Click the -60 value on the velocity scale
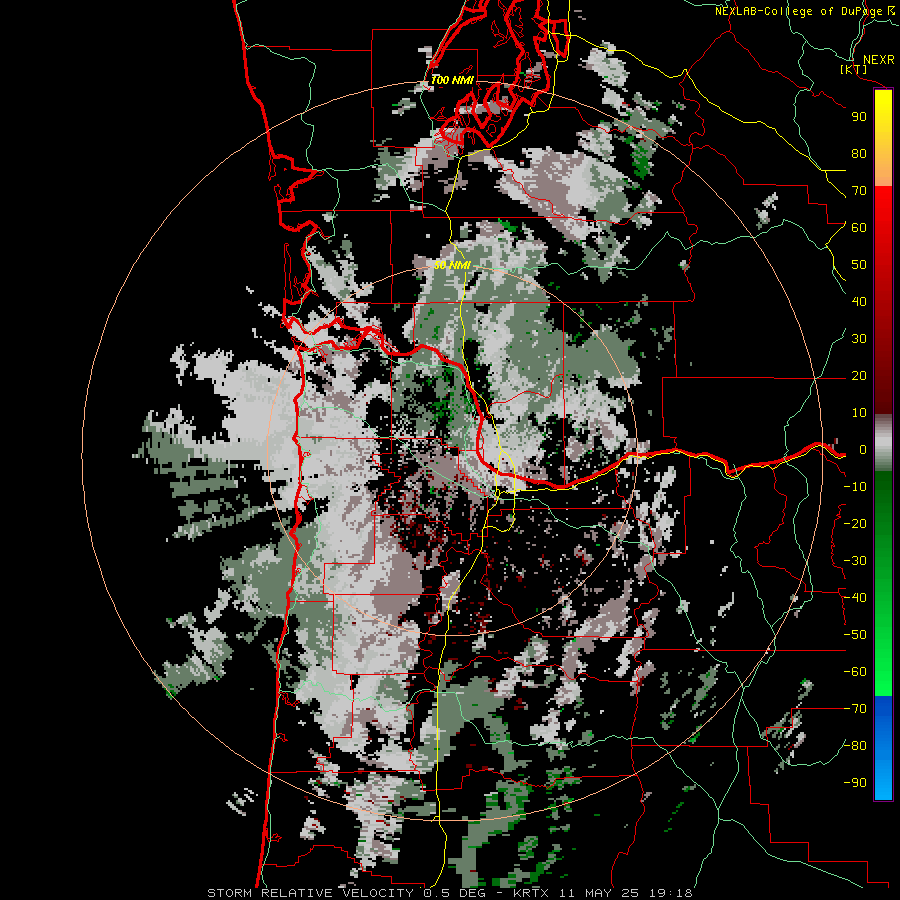 tap(855, 672)
